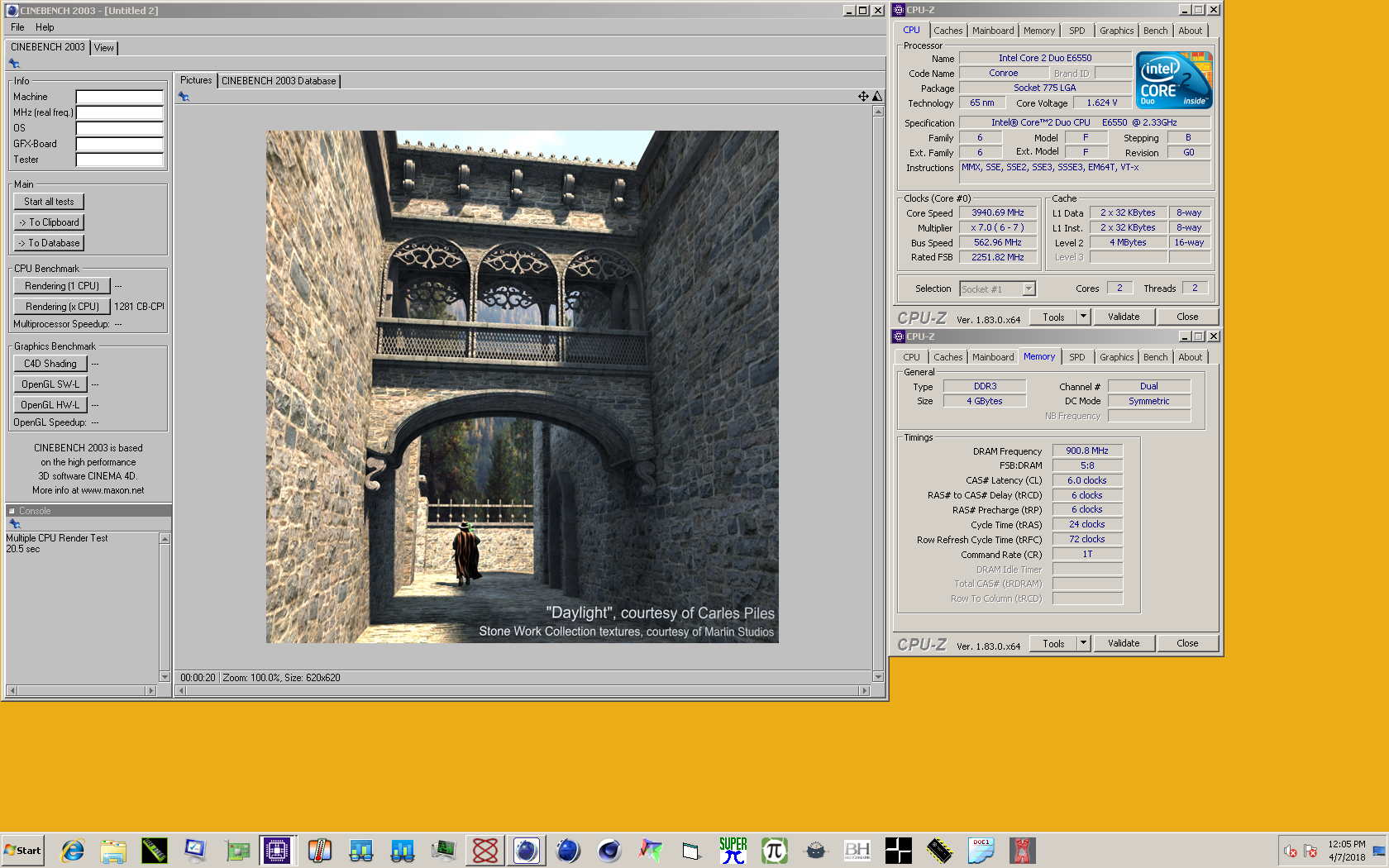Run the C4D Shading test

[x=50, y=364]
